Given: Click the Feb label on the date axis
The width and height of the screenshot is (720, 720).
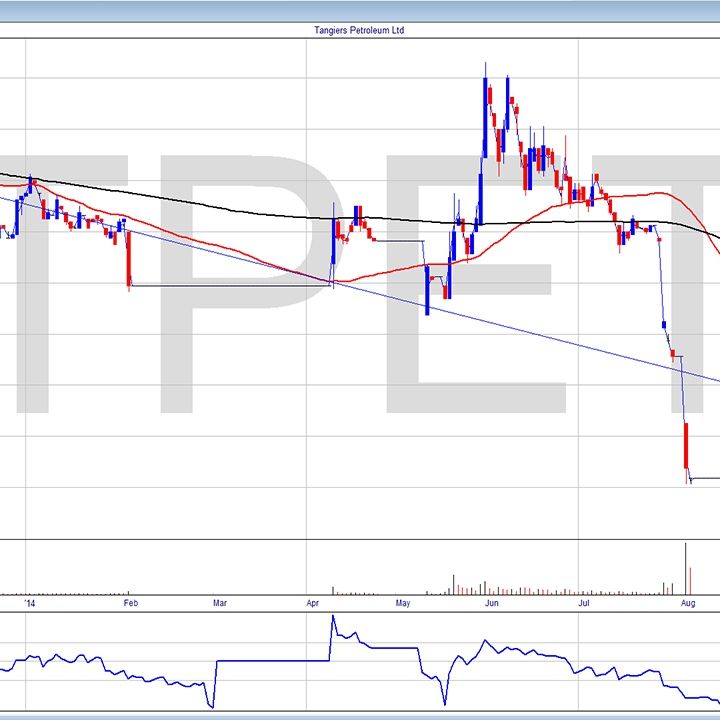Looking at the screenshot, I should [x=129, y=604].
